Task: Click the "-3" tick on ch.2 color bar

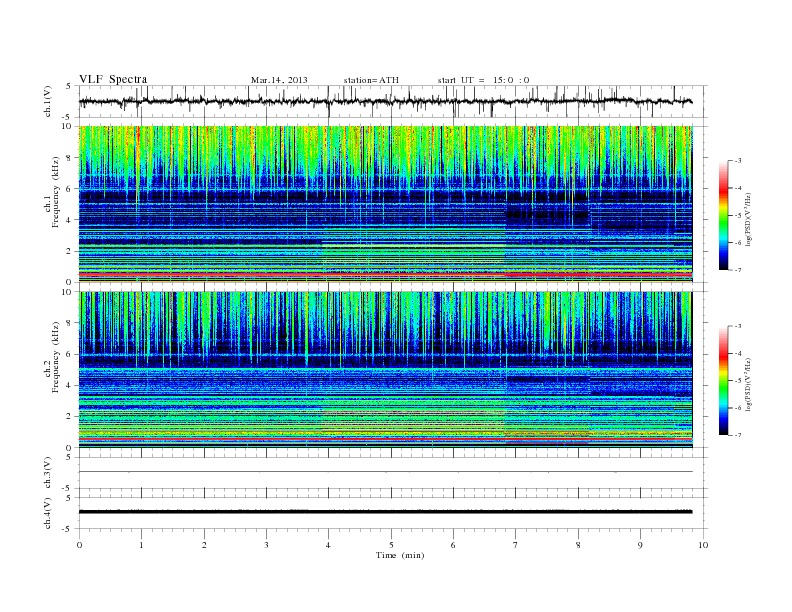Action: pos(737,326)
